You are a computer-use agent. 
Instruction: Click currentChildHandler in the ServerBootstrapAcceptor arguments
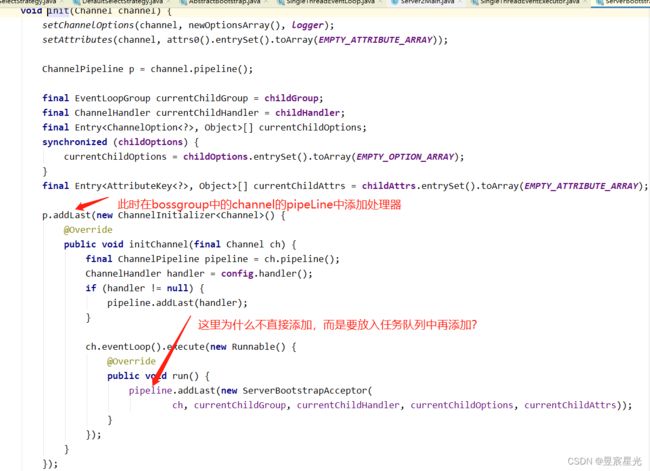[348, 405]
